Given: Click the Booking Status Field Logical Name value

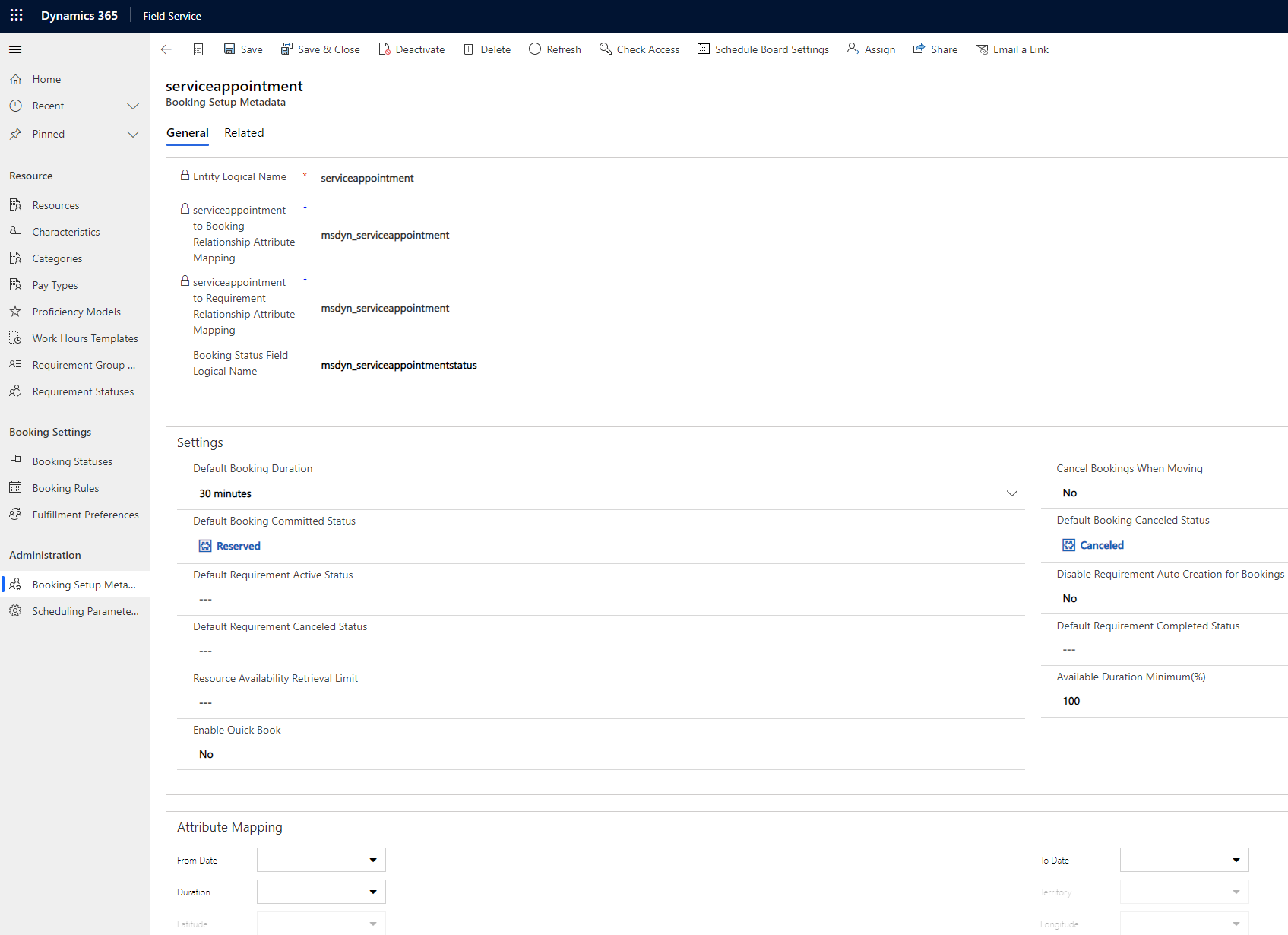Looking at the screenshot, I should tap(399, 365).
